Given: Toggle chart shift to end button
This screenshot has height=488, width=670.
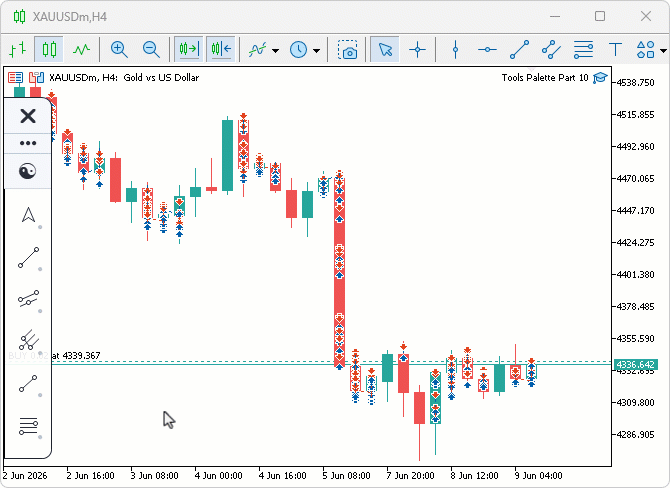Looking at the screenshot, I should click(x=188, y=50).
